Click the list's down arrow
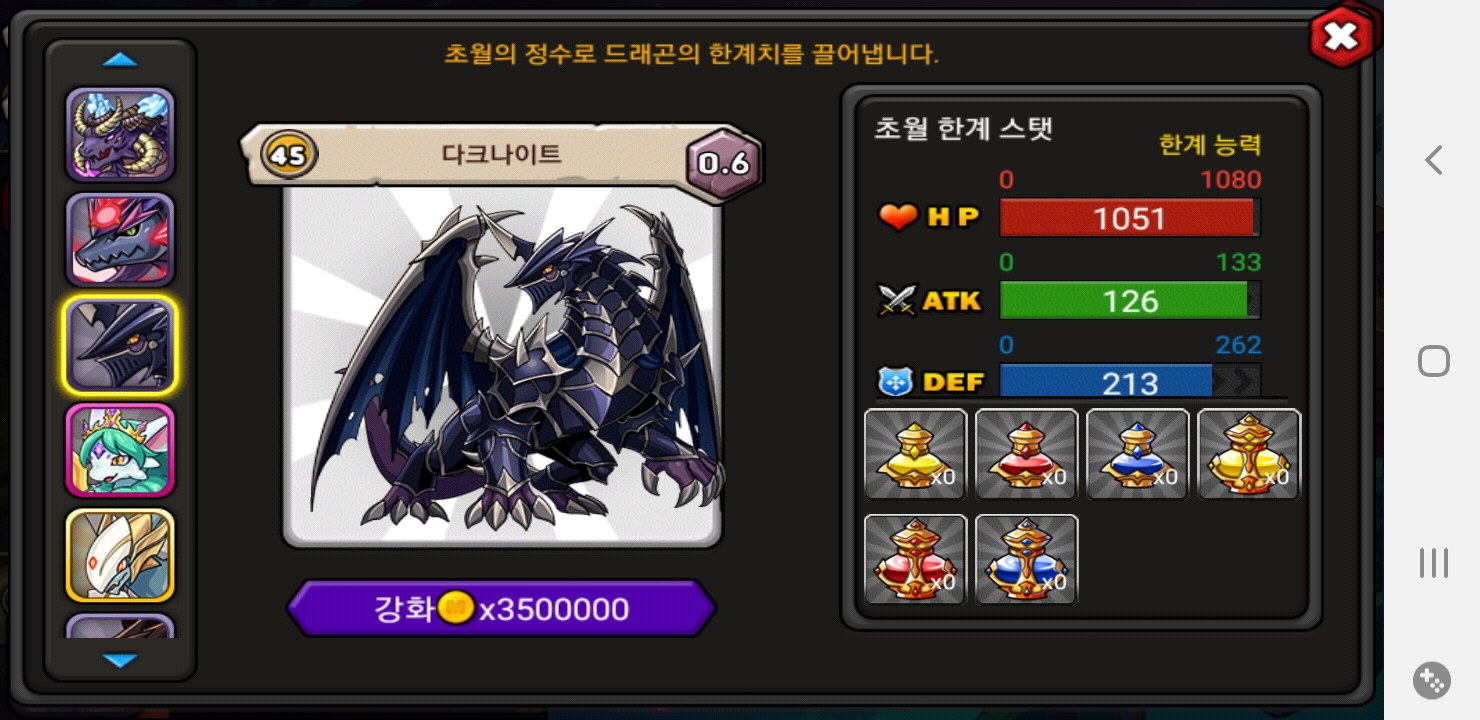The height and width of the screenshot is (720, 1480). tap(120, 661)
